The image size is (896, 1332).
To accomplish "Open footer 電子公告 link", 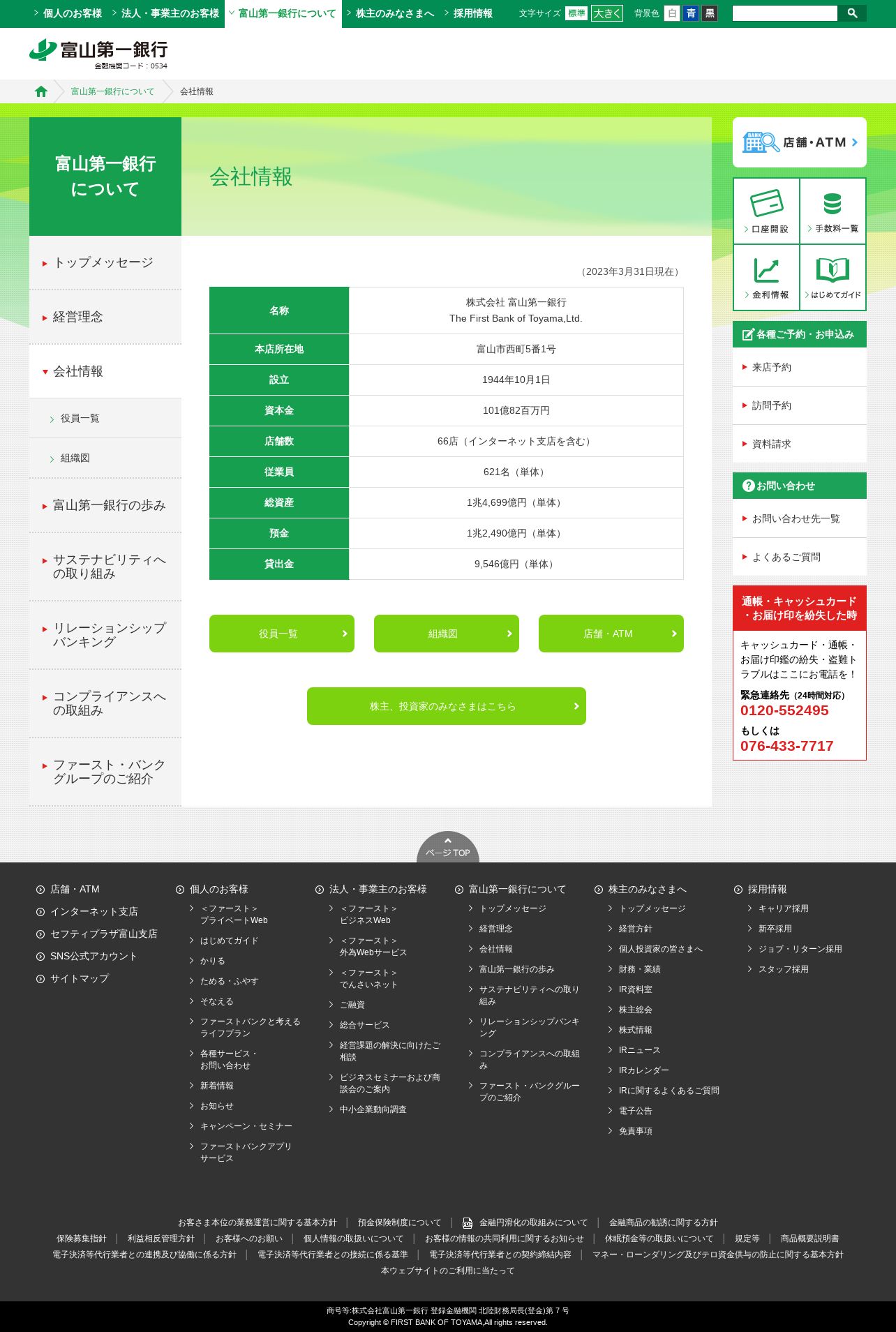I will point(635,1111).
